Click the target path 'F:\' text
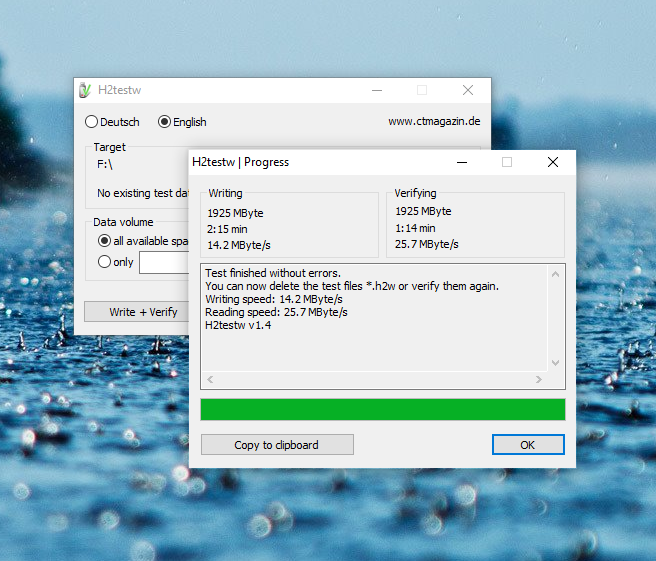Viewport: 656px width, 561px height. tap(105, 164)
